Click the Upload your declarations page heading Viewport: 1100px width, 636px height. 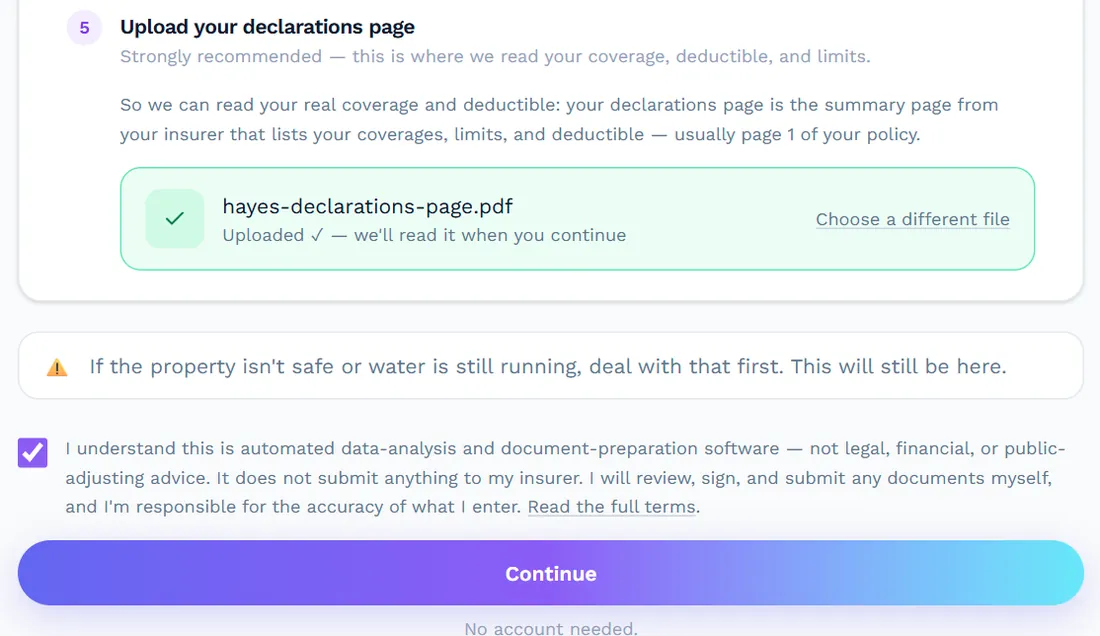pos(267,27)
